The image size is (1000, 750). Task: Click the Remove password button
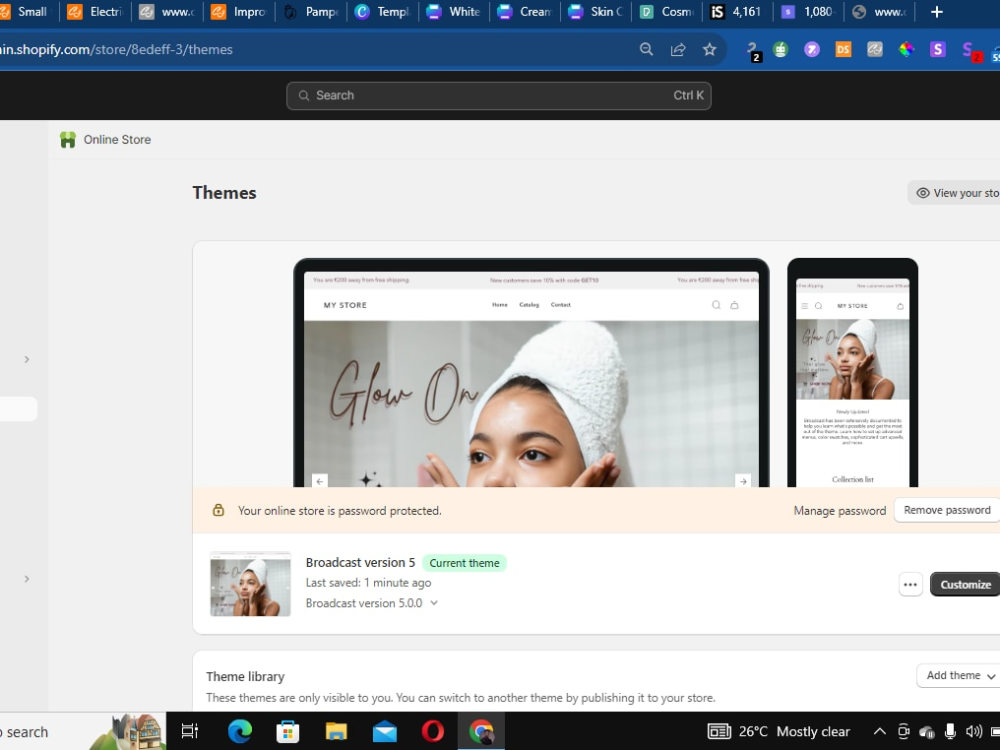point(947,510)
